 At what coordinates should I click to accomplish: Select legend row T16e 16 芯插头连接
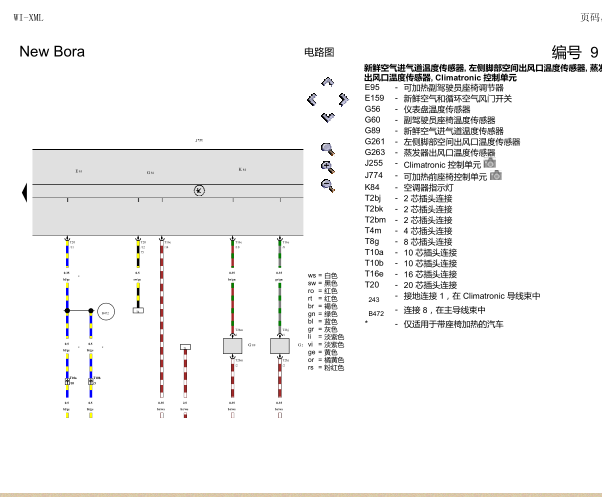[410, 274]
